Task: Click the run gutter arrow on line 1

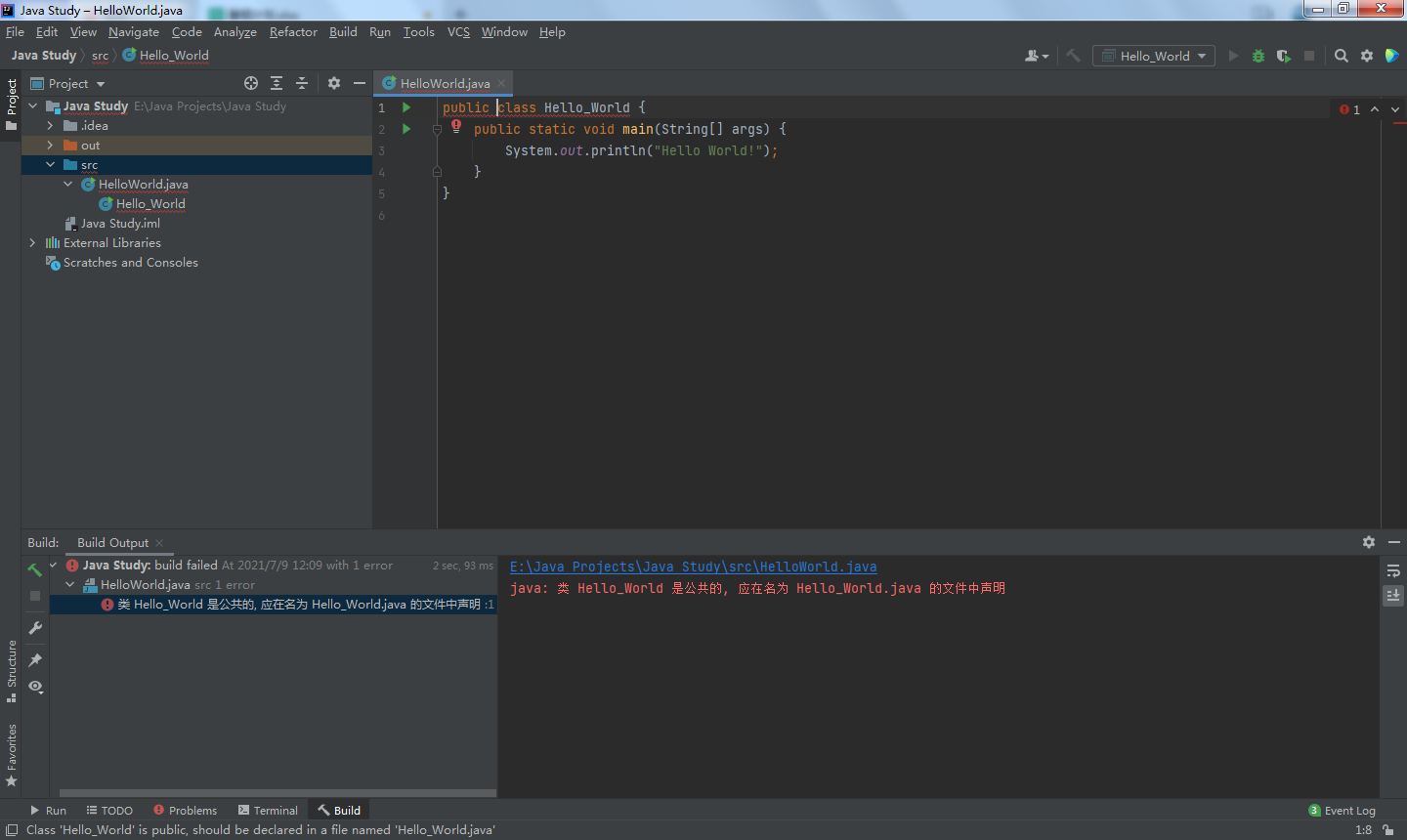Action: pos(406,107)
